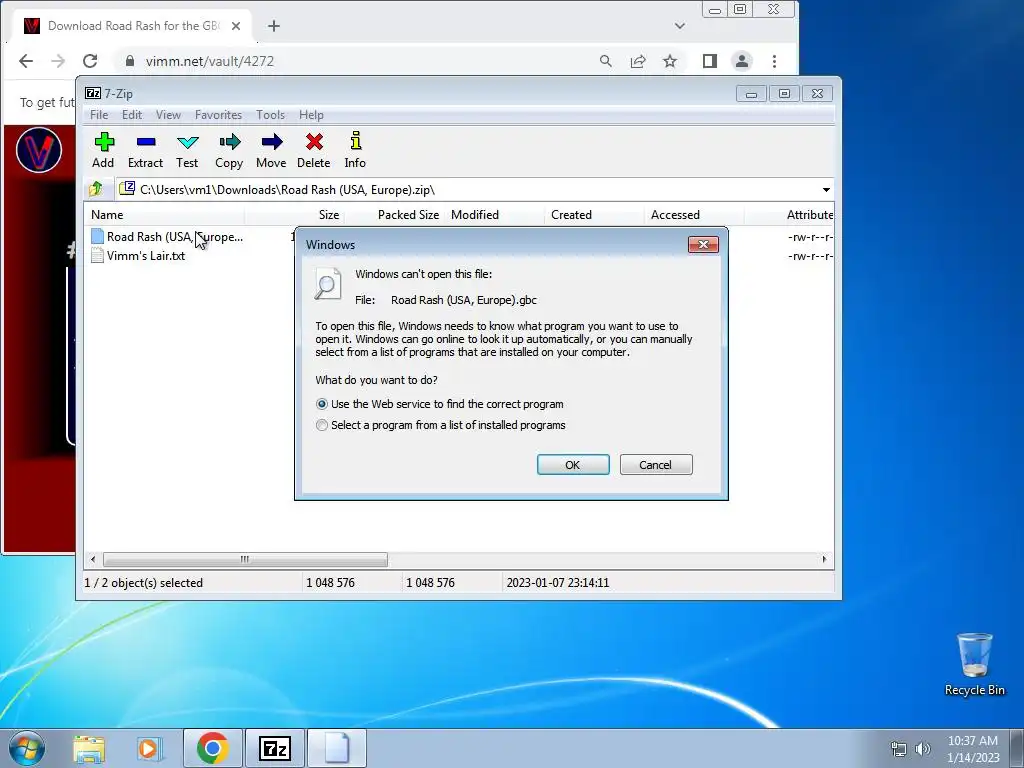Image resolution: width=1024 pixels, height=768 pixels.
Task: Switch to 7-Zip taskbar icon
Action: [x=274, y=748]
